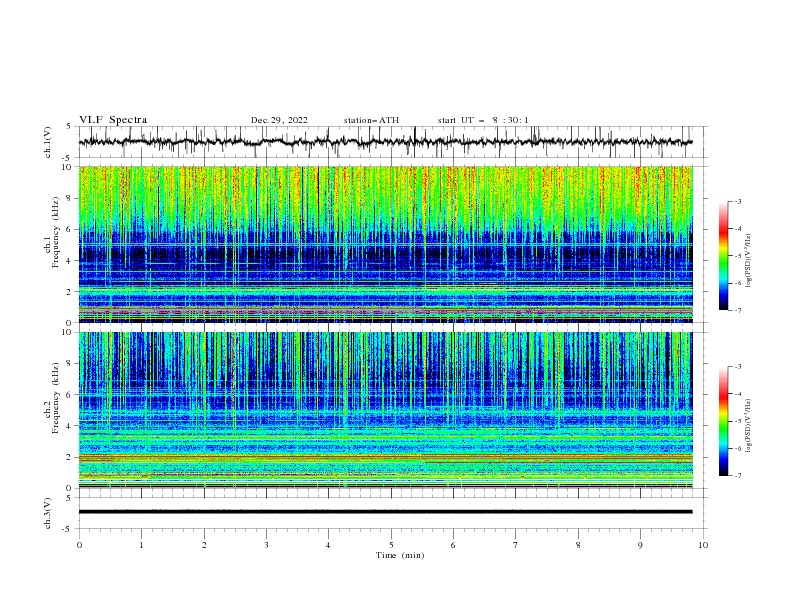
Task: Click the ch.1 voltage waveform trace panel
Action: (x=392, y=142)
